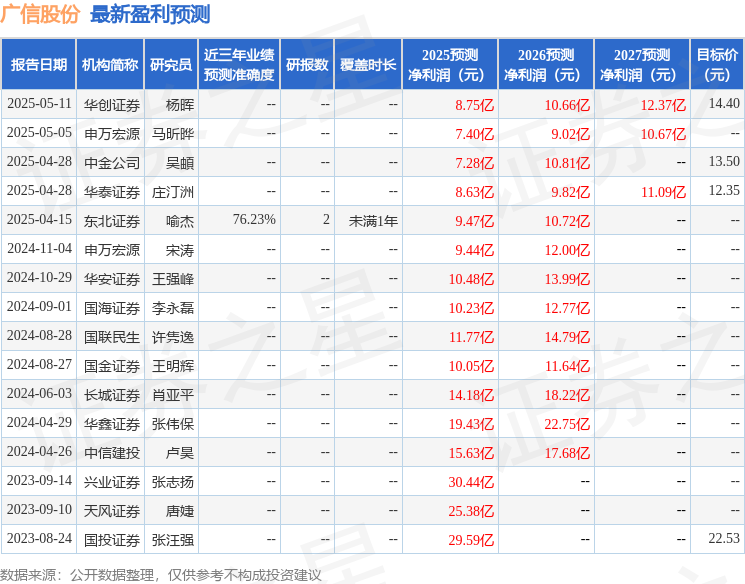Select analyst 杨晖

180,105
